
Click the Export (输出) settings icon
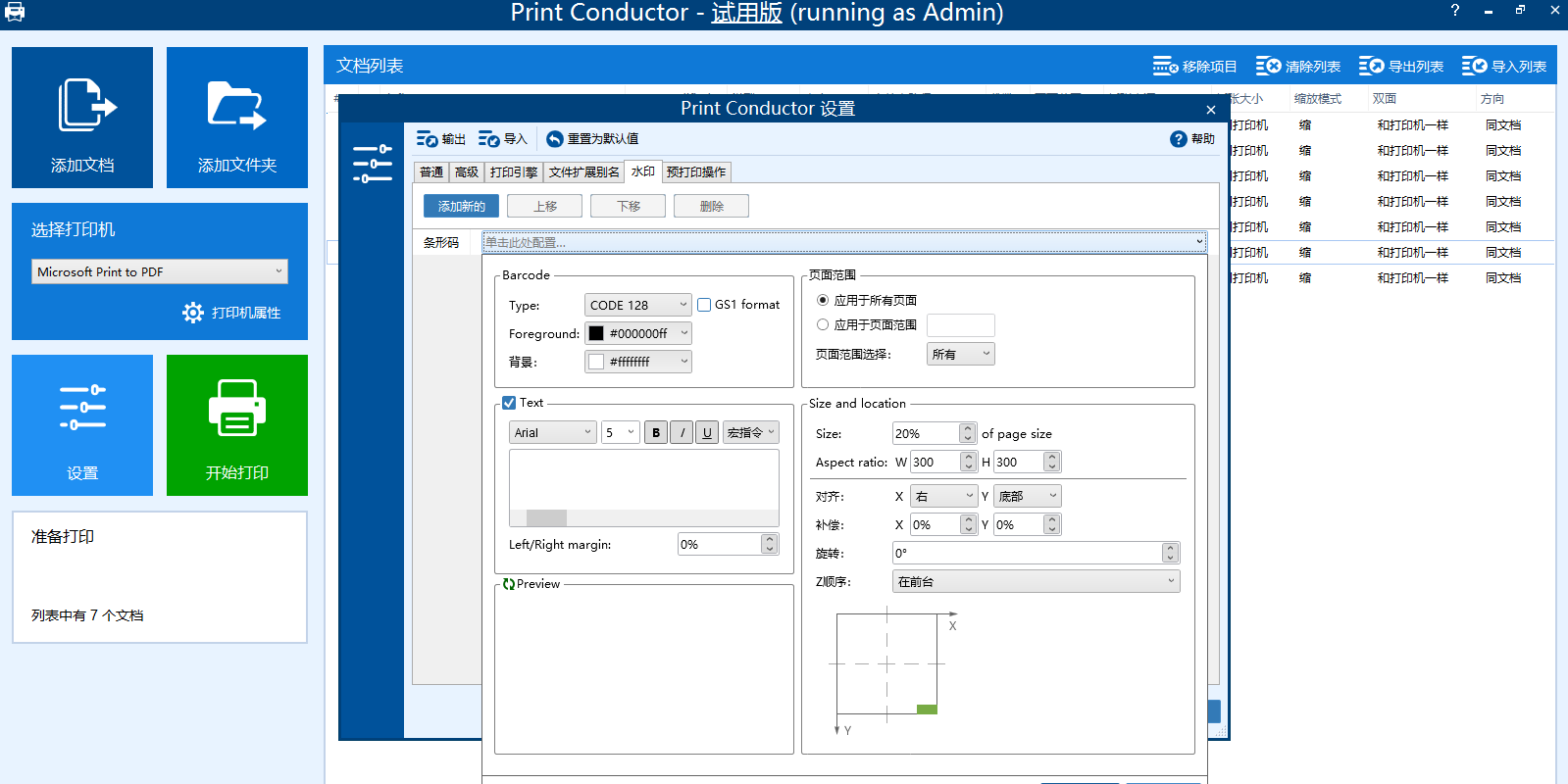coord(427,139)
